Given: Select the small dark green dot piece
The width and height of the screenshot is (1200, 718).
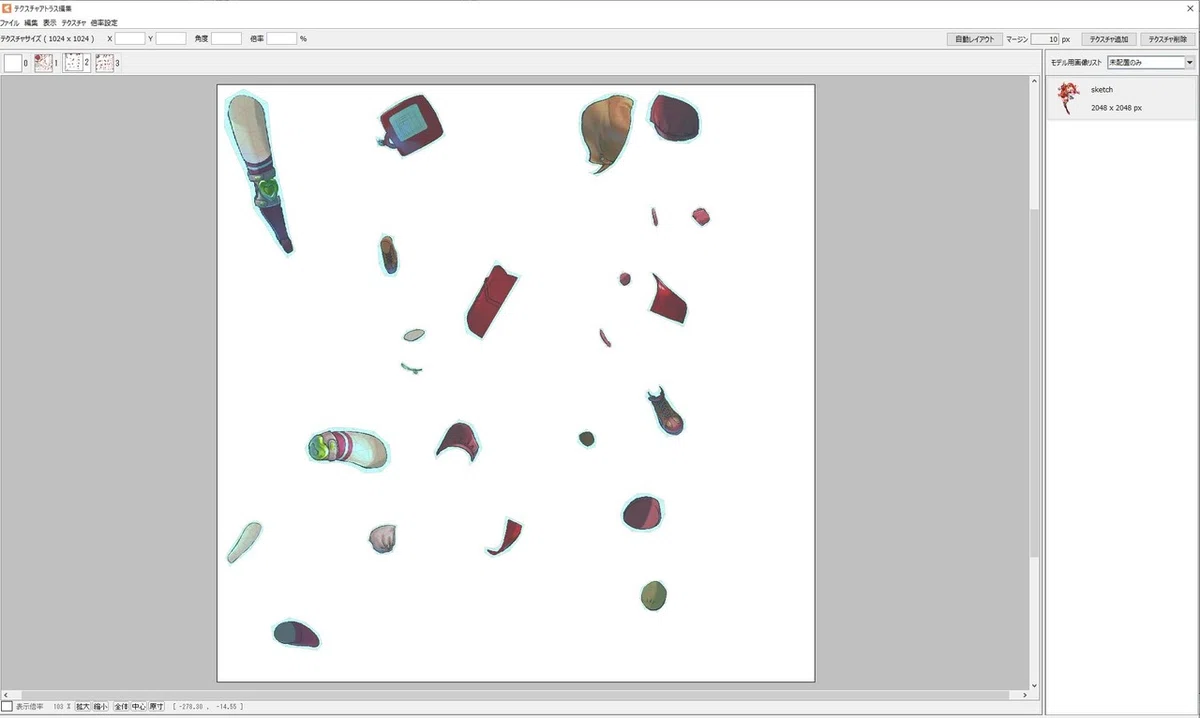Looking at the screenshot, I should tap(586, 438).
